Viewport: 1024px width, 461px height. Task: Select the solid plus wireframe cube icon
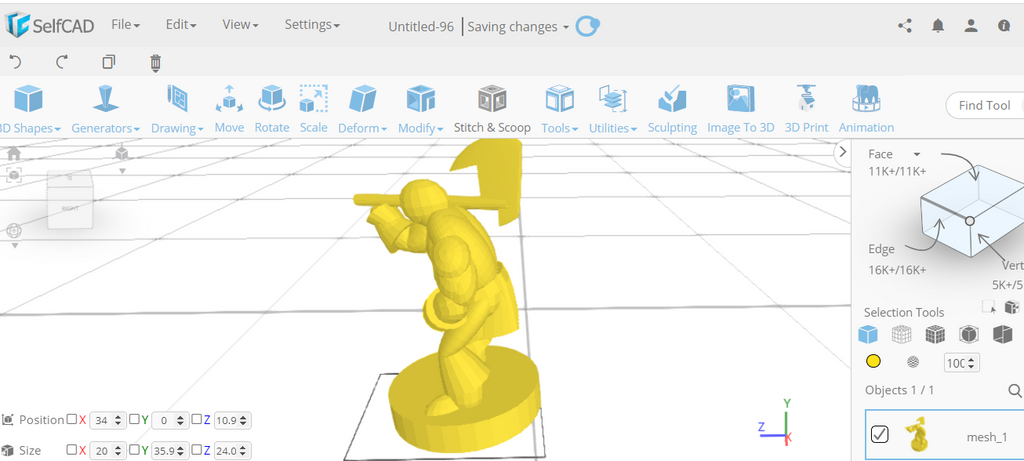[935, 335]
